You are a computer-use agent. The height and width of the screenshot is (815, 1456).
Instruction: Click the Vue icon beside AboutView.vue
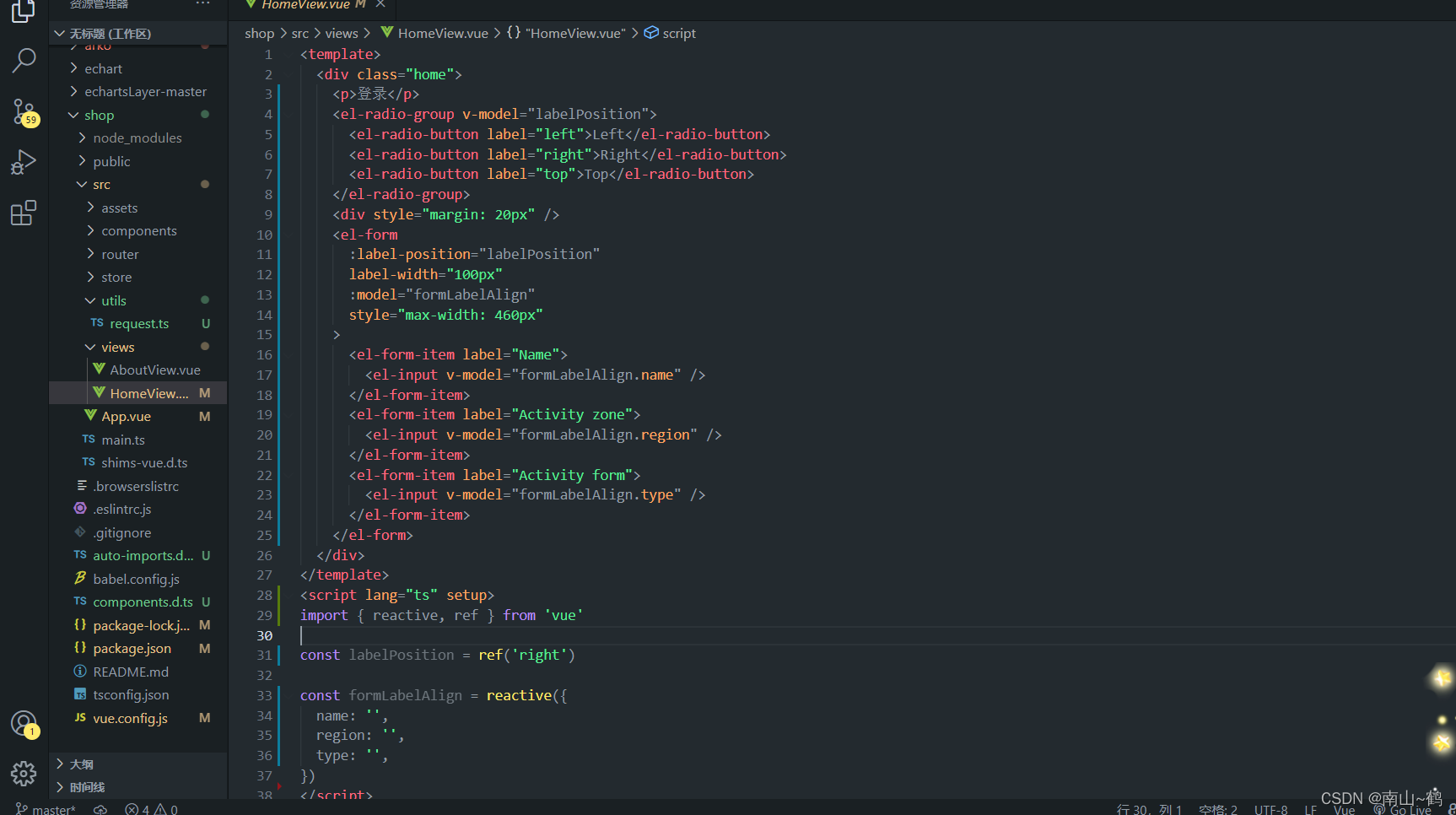click(100, 370)
